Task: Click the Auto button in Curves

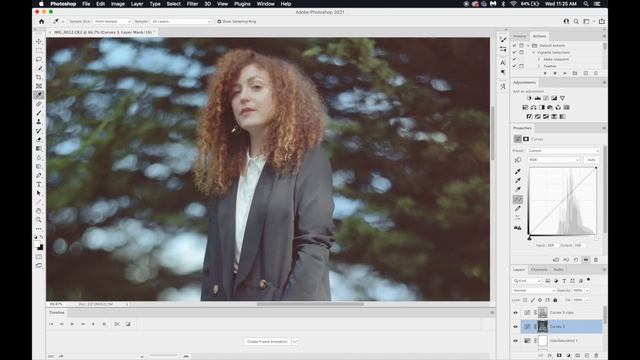Action: coord(591,160)
